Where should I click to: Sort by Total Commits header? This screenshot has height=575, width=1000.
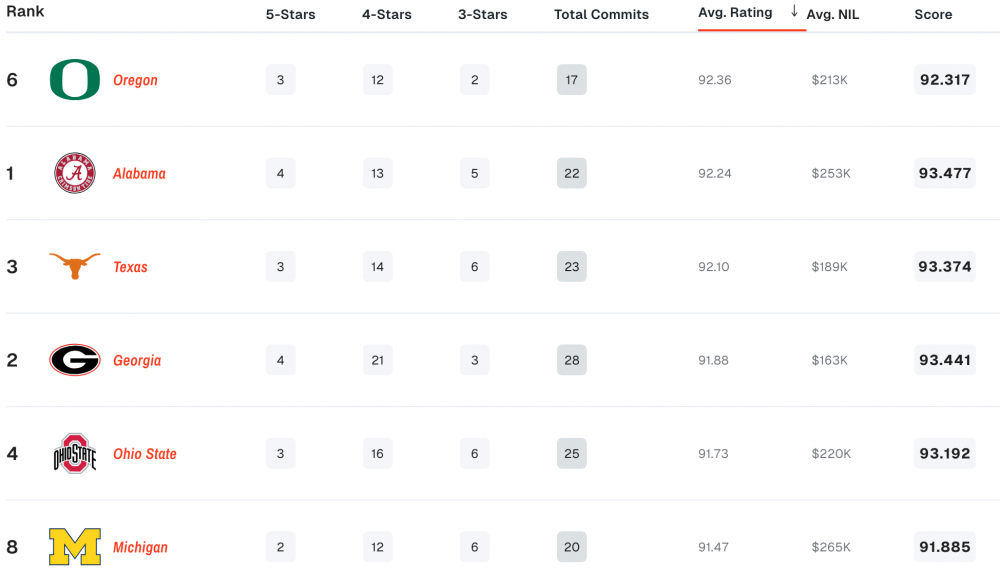pyautogui.click(x=601, y=15)
